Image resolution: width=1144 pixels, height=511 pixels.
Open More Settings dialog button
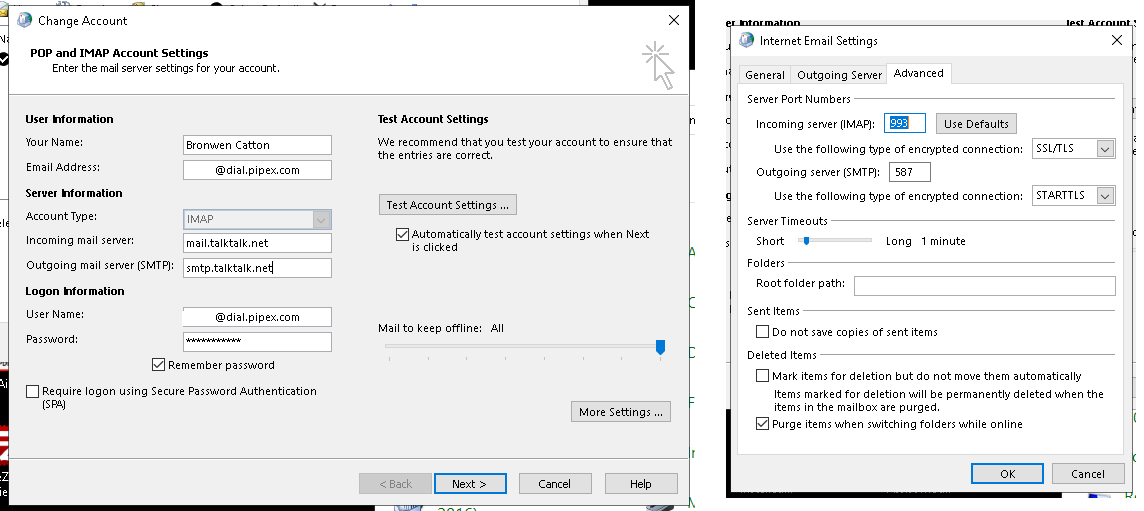point(620,412)
